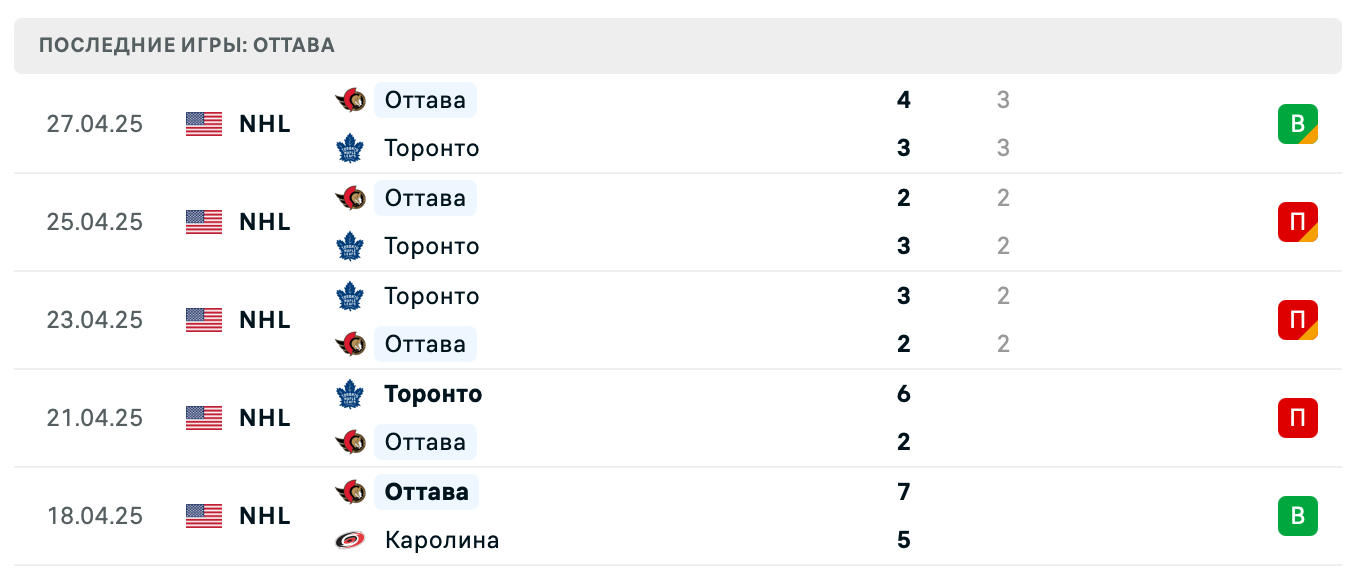The image size is (1358, 580).
Task: Click the Ottawa Senators logo on 27.04.25 row
Action: coord(349,99)
